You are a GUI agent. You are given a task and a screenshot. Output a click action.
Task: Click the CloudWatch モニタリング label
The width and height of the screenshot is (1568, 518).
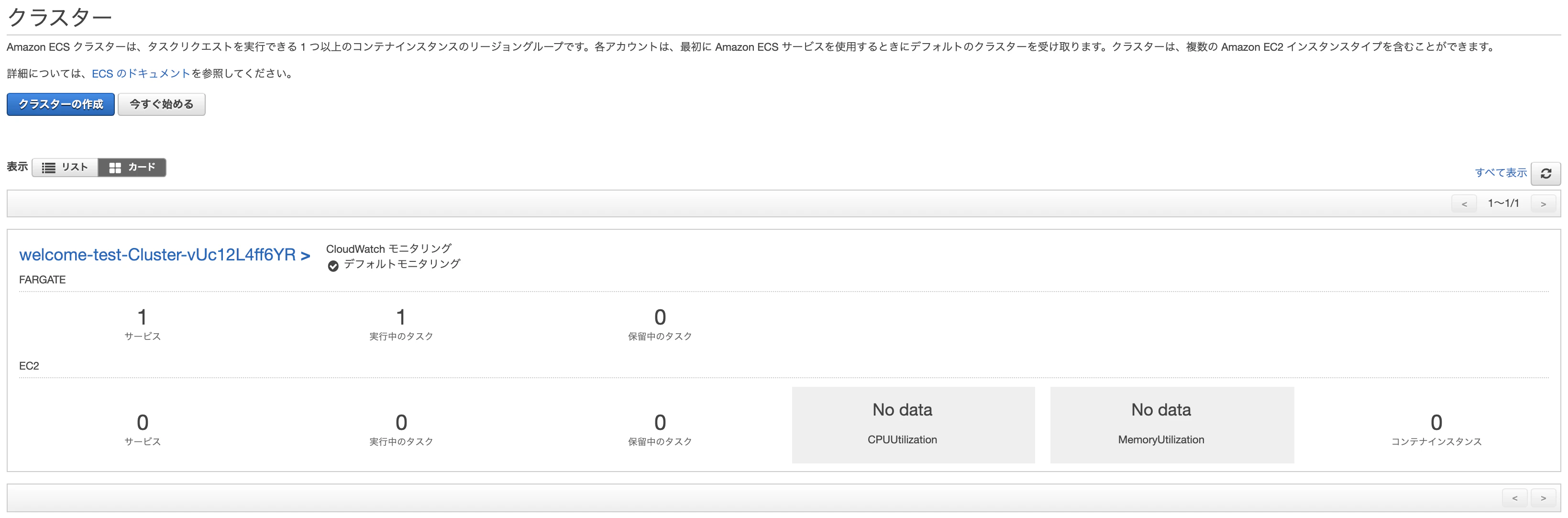(x=389, y=248)
